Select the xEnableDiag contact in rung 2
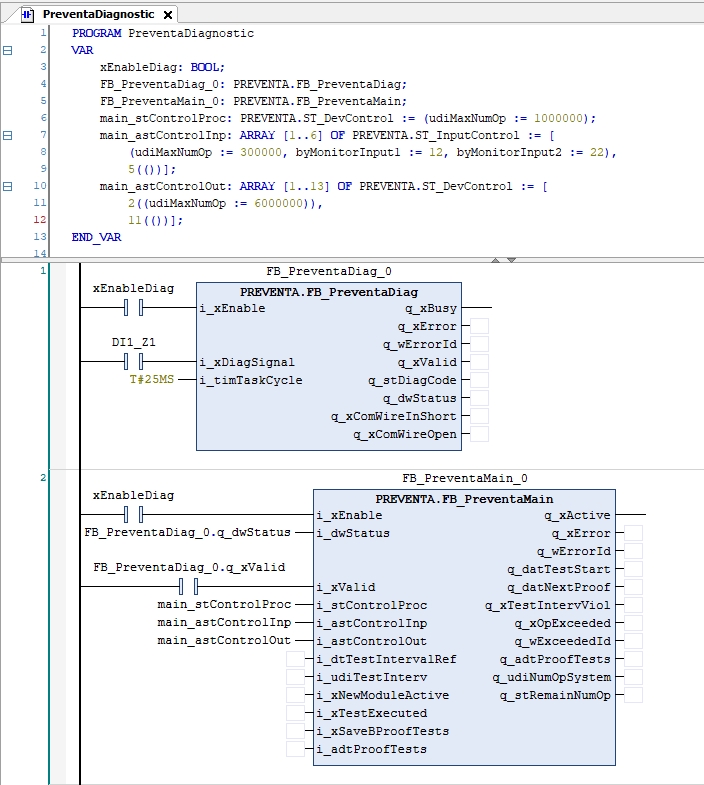This screenshot has width=704, height=785. coord(134,514)
